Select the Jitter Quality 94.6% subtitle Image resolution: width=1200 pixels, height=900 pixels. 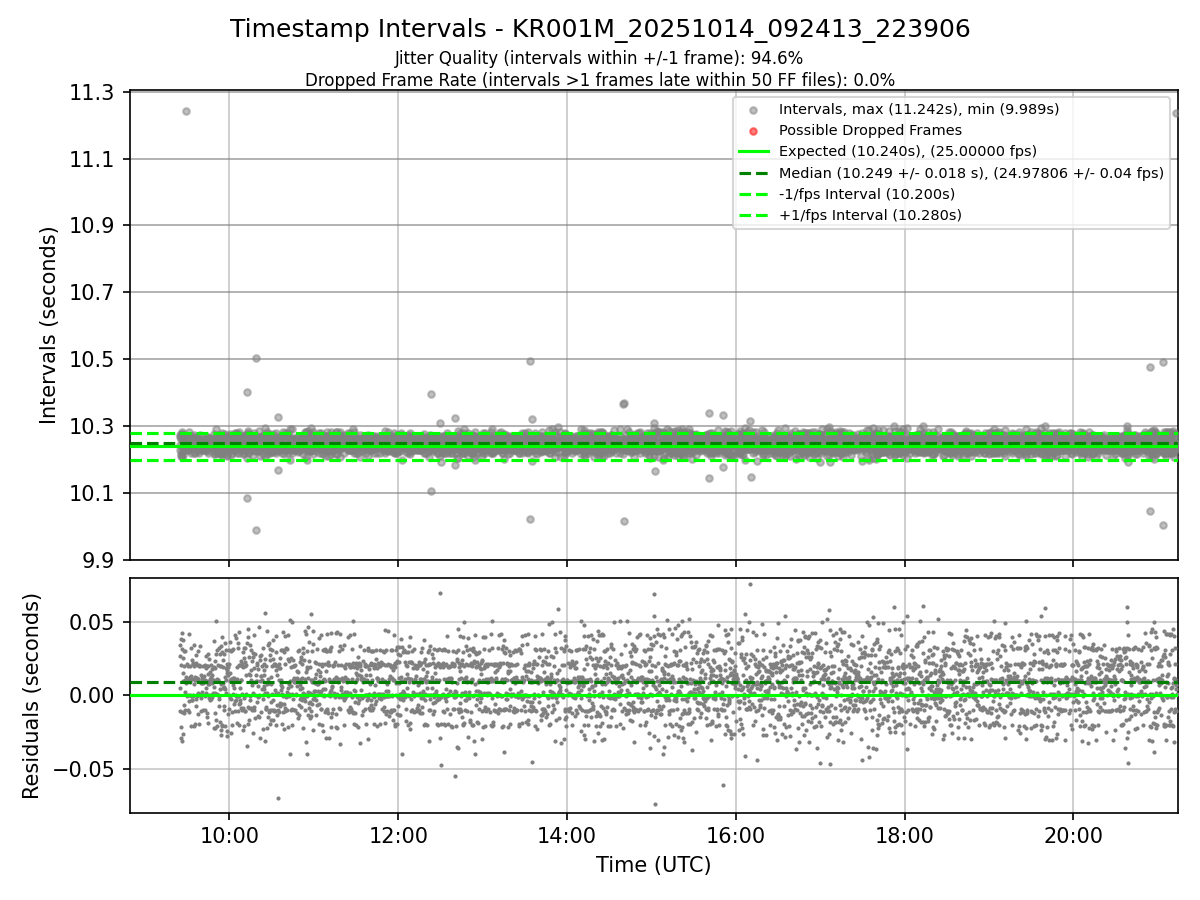[x=599, y=58]
